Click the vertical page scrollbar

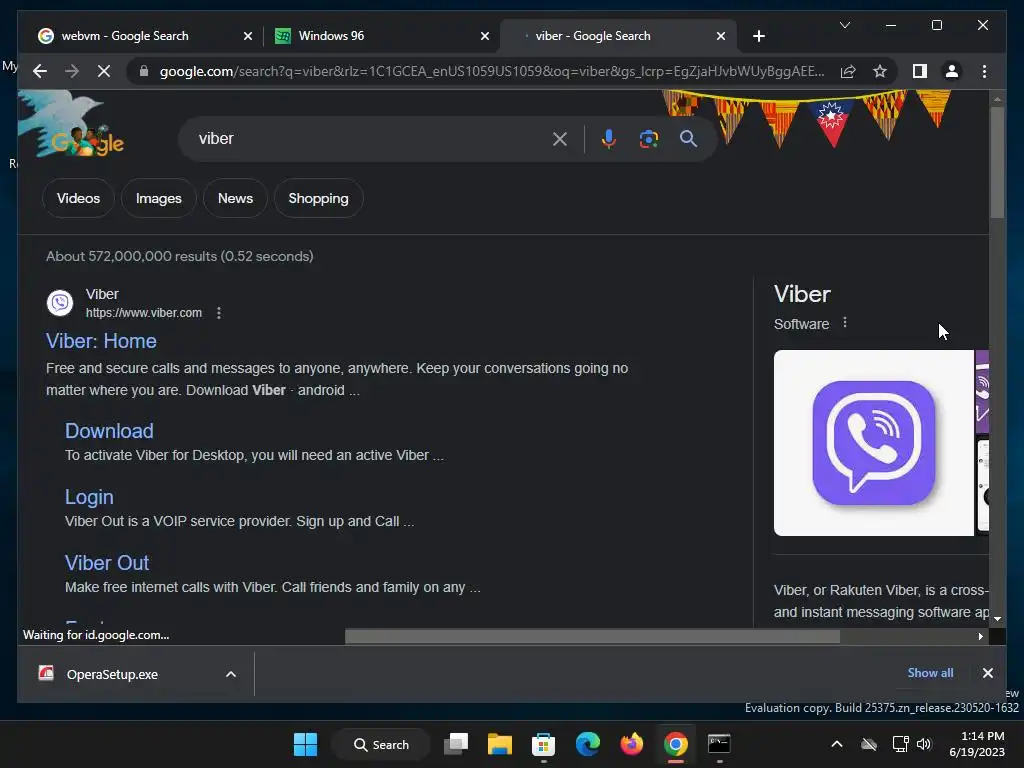[x=997, y=162]
